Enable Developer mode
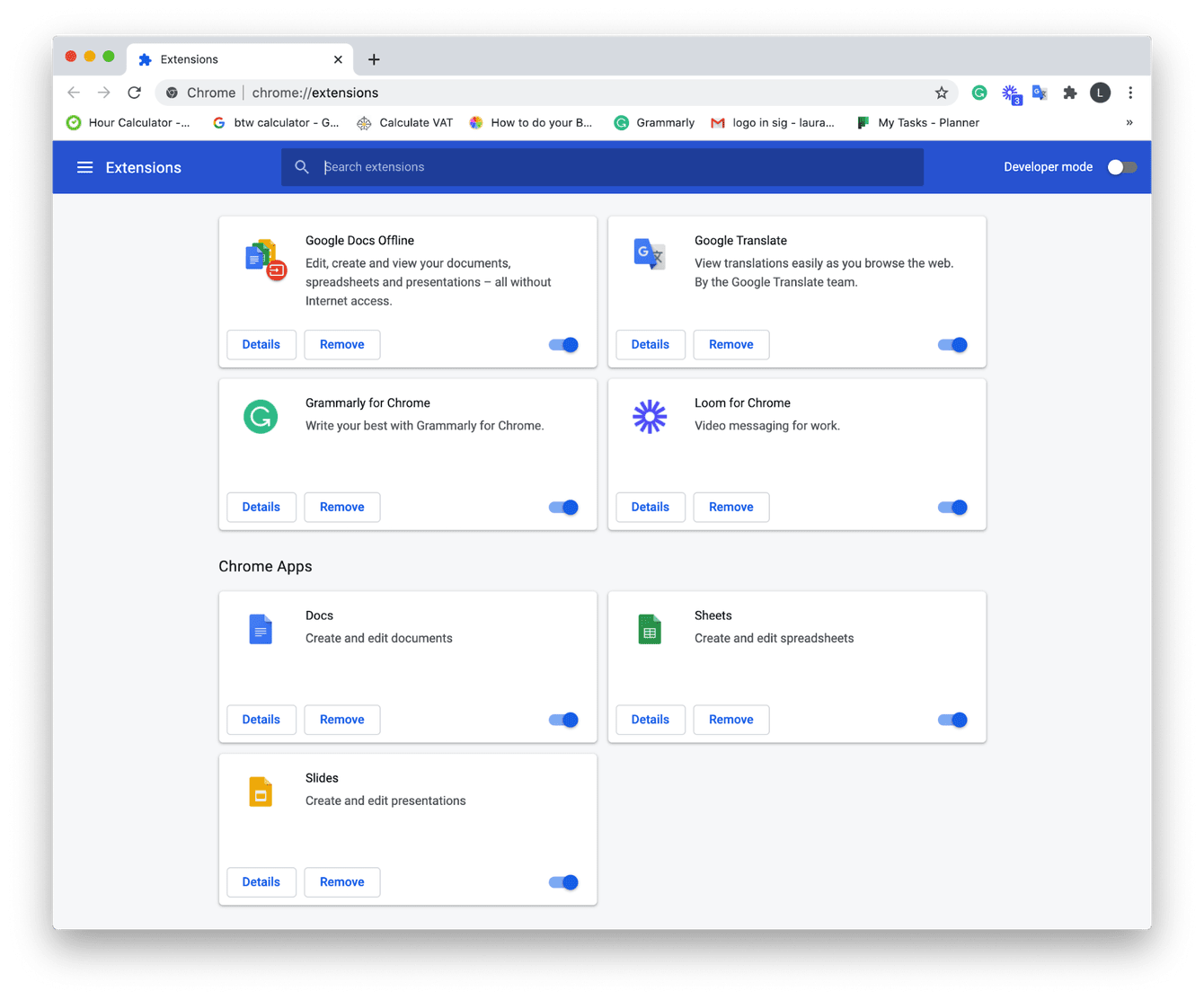The height and width of the screenshot is (1000, 1204). click(1121, 167)
